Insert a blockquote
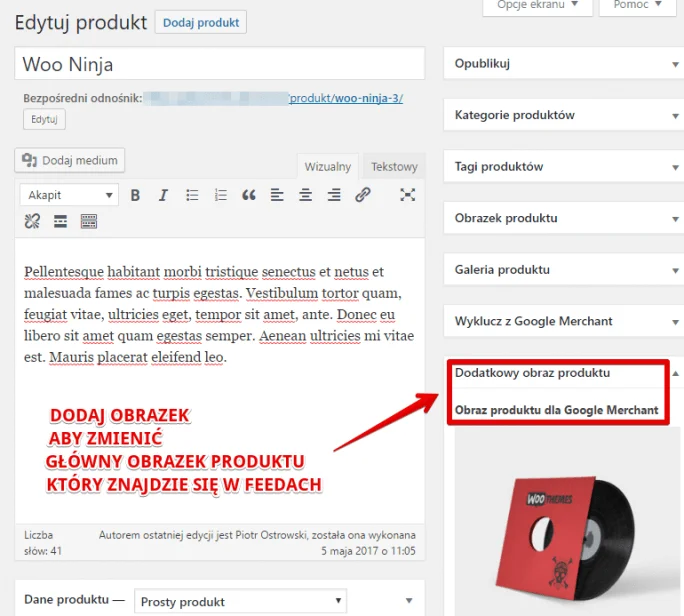The height and width of the screenshot is (616, 684). tap(249, 195)
